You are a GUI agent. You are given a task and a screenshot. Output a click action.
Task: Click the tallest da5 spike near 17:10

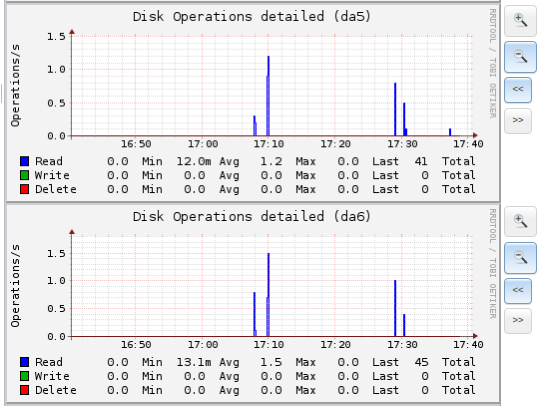click(268, 96)
